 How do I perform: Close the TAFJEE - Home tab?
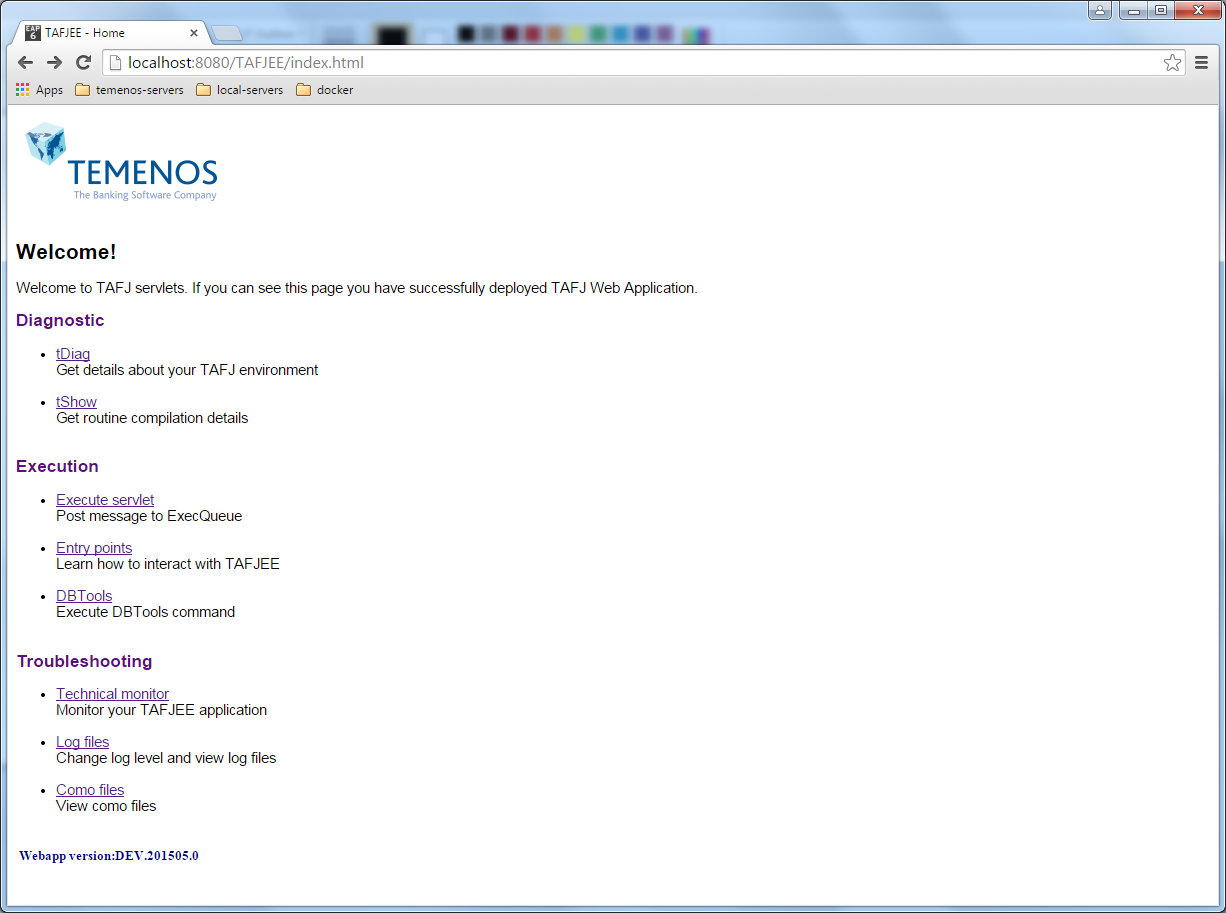point(194,33)
